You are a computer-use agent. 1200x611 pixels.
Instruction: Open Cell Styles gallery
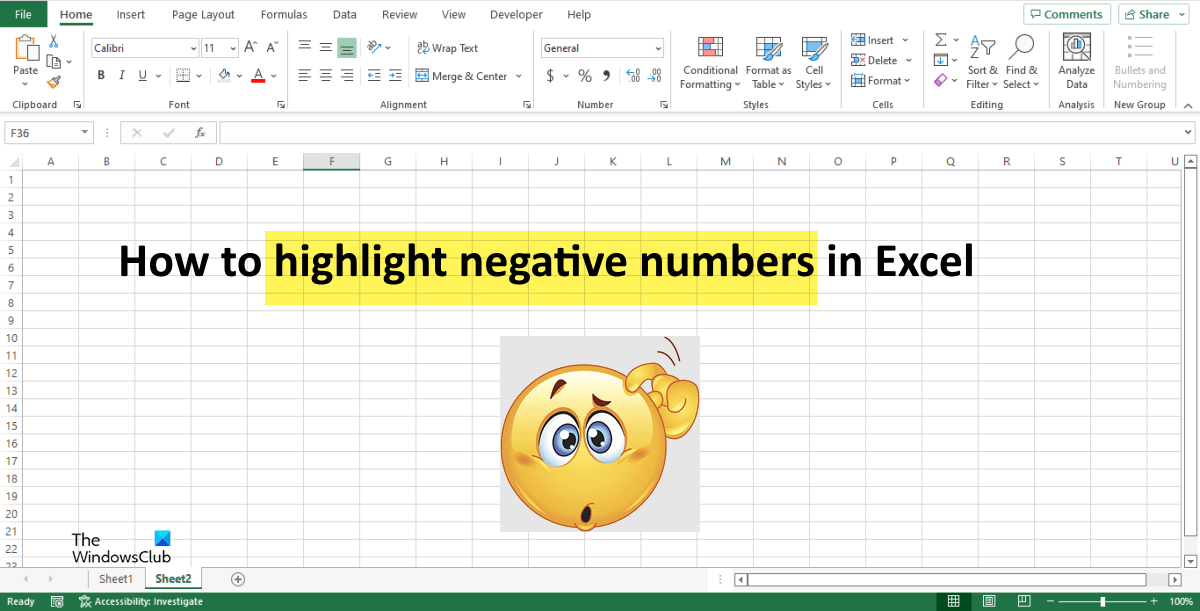coord(814,62)
